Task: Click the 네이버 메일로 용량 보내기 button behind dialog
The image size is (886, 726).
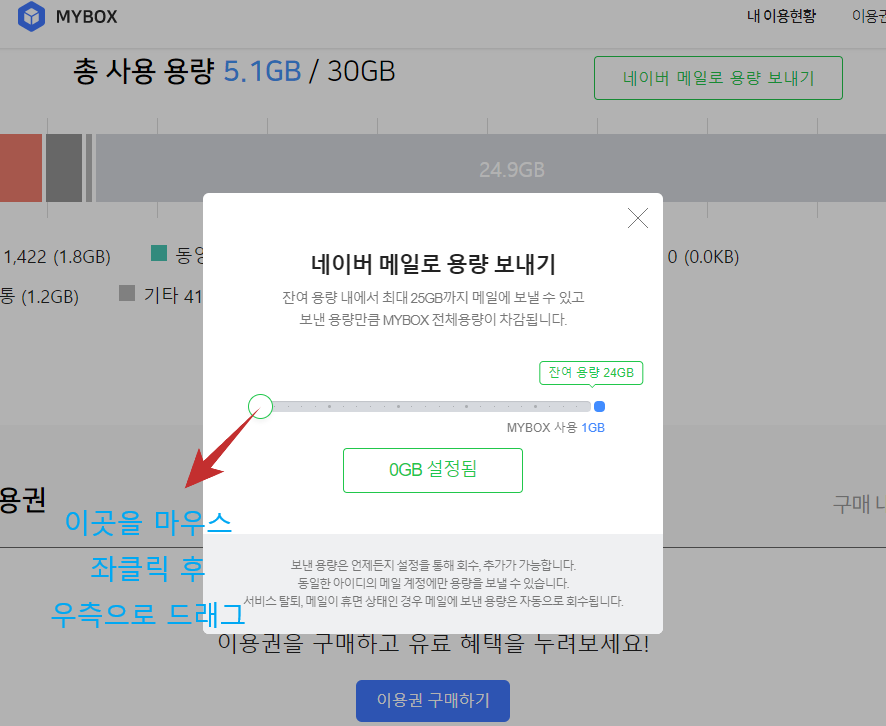Action: 718,78
